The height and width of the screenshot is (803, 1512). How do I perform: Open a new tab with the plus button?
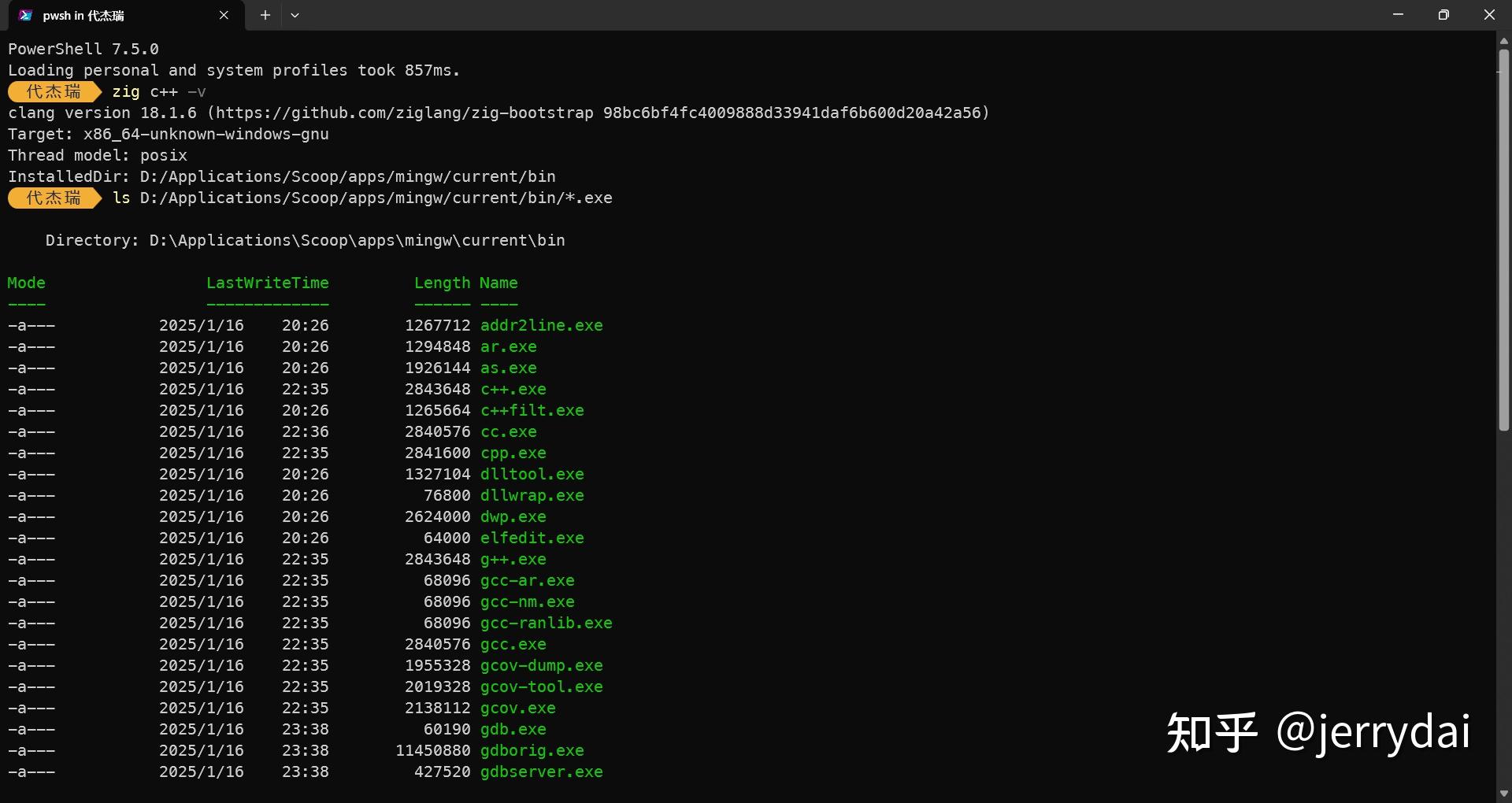(x=265, y=16)
